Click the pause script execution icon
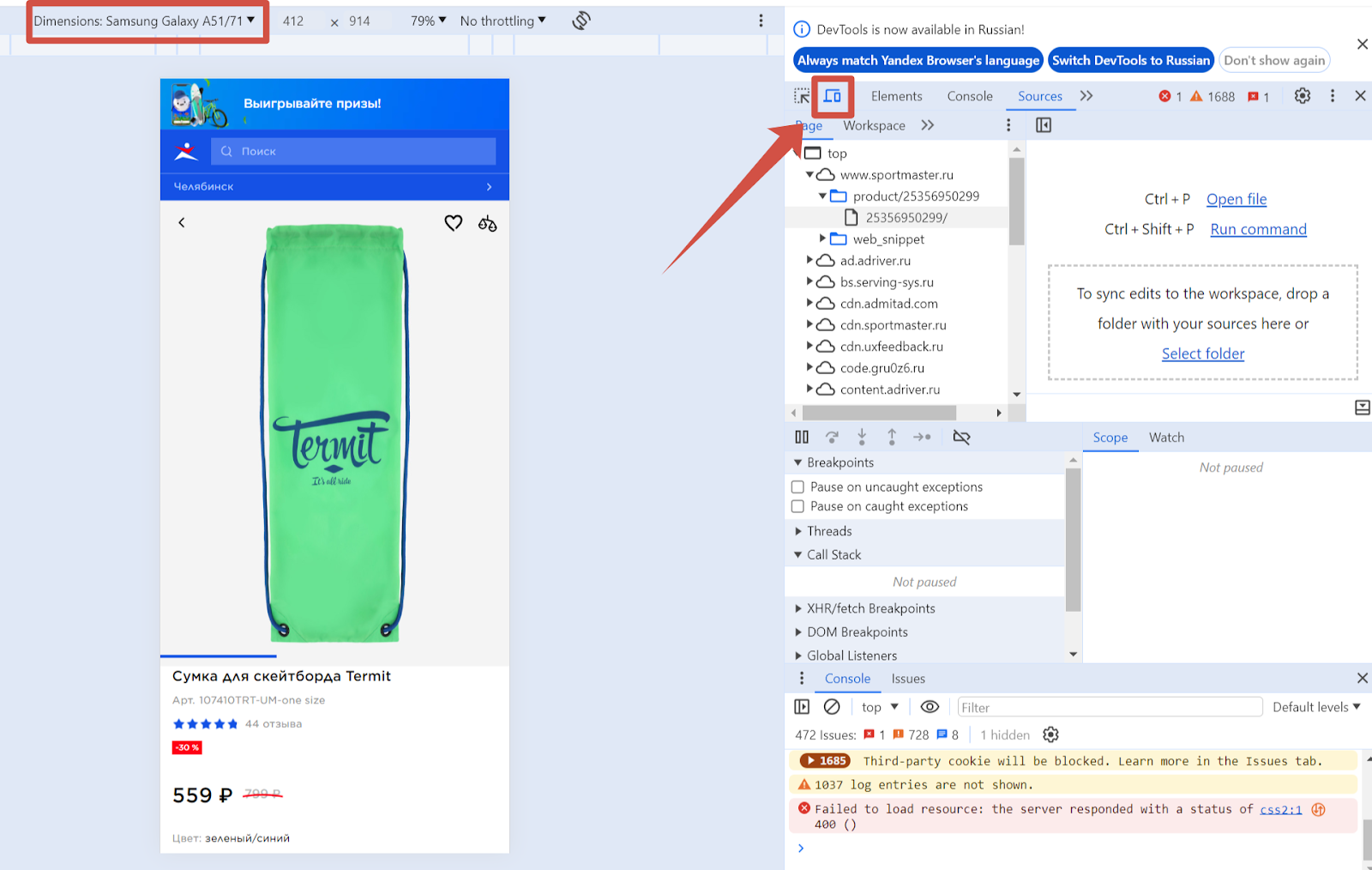Viewport: 1372px width, 870px height. click(x=802, y=438)
